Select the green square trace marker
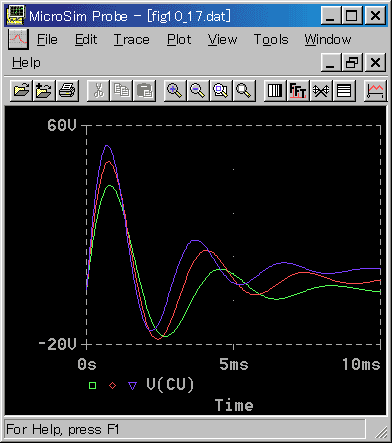Image resolution: width=392 pixels, height=443 pixels. [93, 386]
